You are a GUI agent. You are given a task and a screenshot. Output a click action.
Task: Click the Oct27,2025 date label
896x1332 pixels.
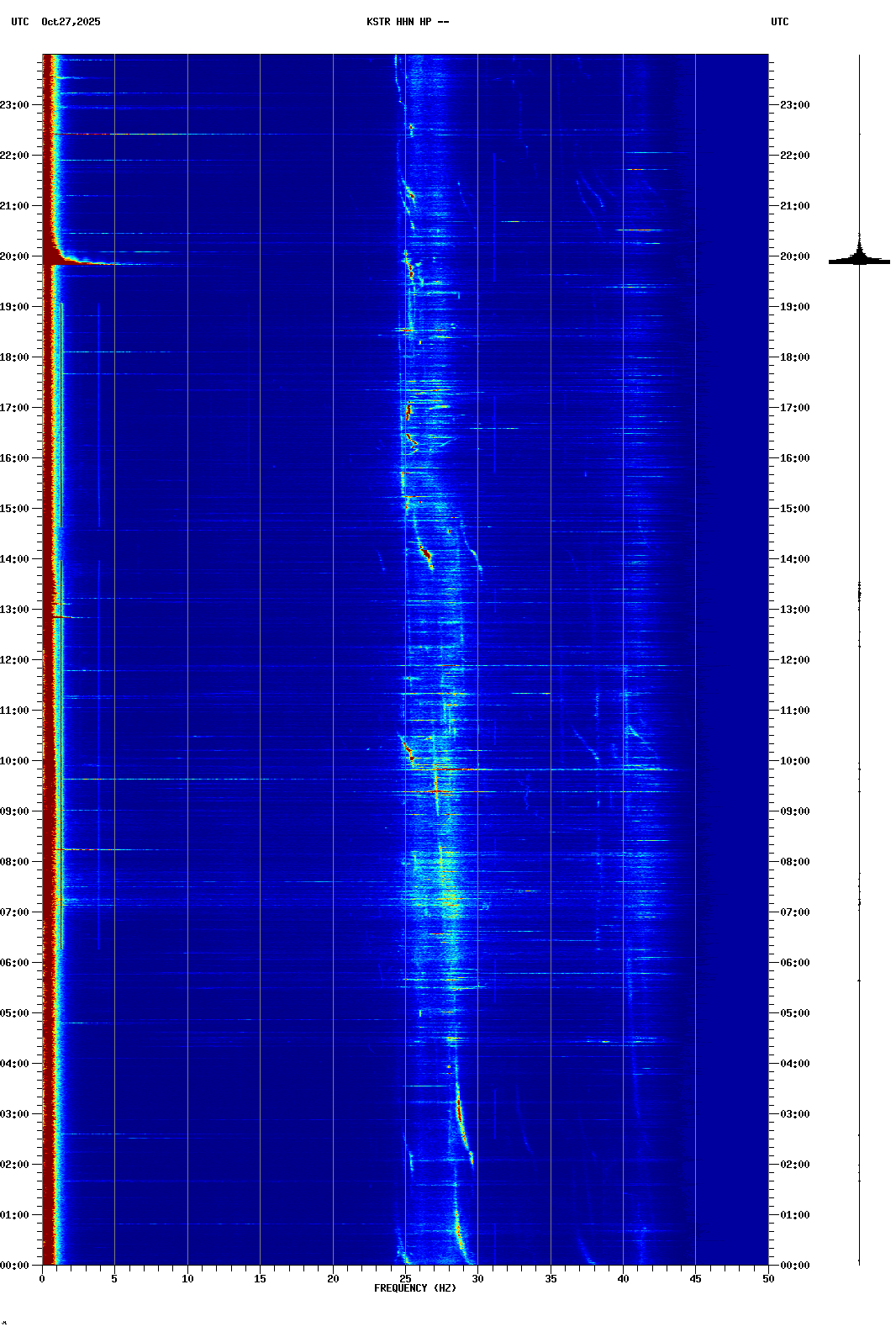71,22
